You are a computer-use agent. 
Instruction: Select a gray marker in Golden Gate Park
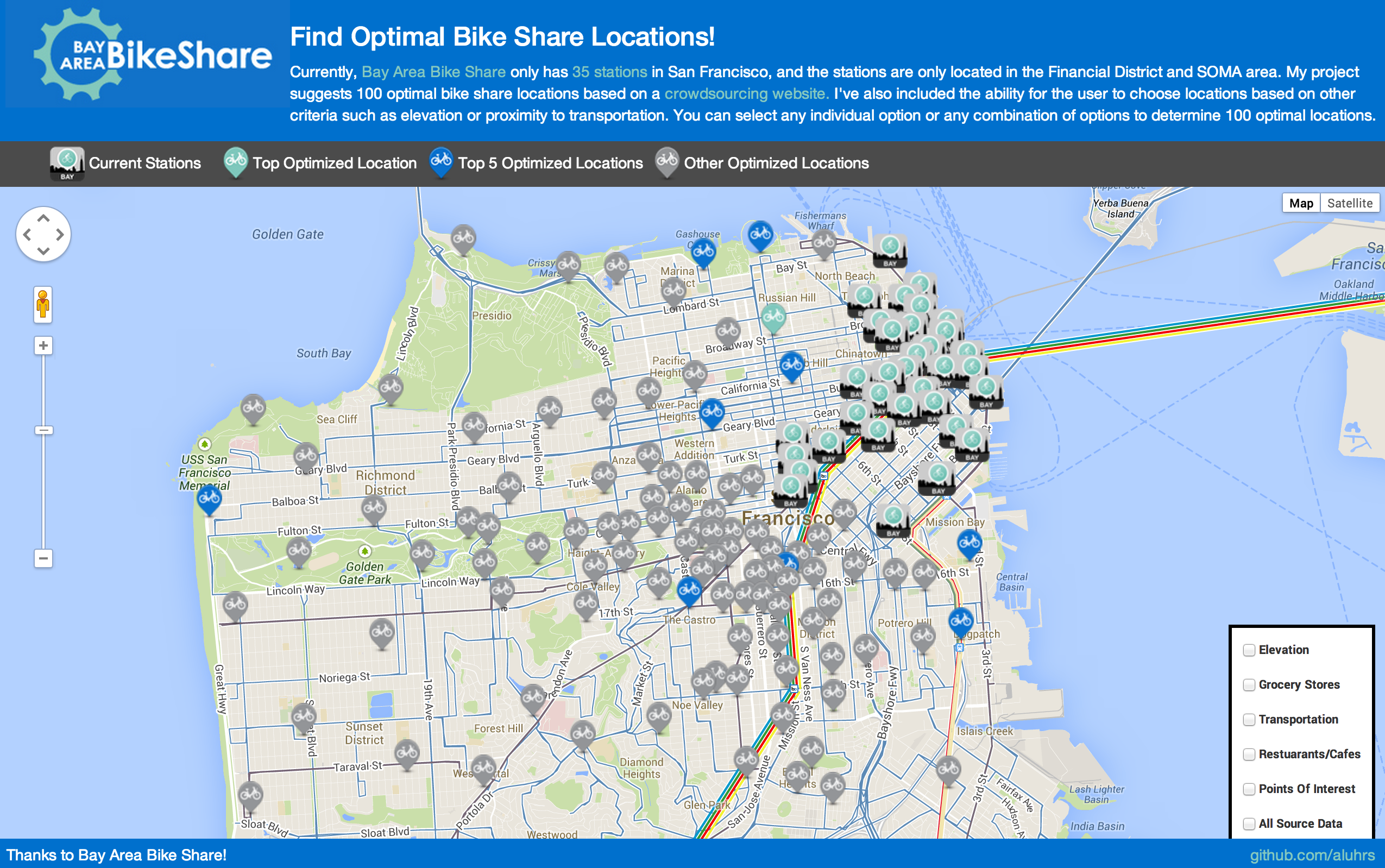coord(298,552)
